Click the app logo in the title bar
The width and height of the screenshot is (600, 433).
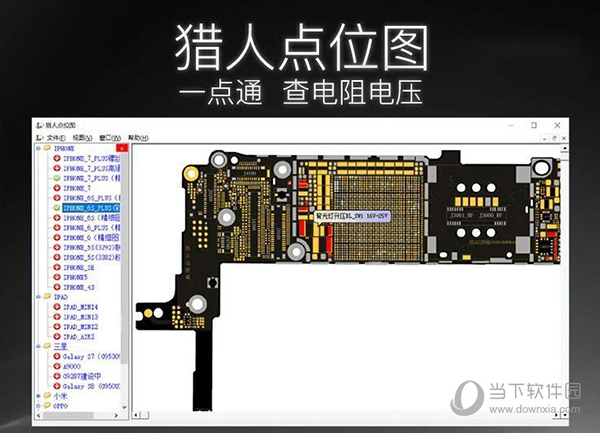tap(39, 125)
